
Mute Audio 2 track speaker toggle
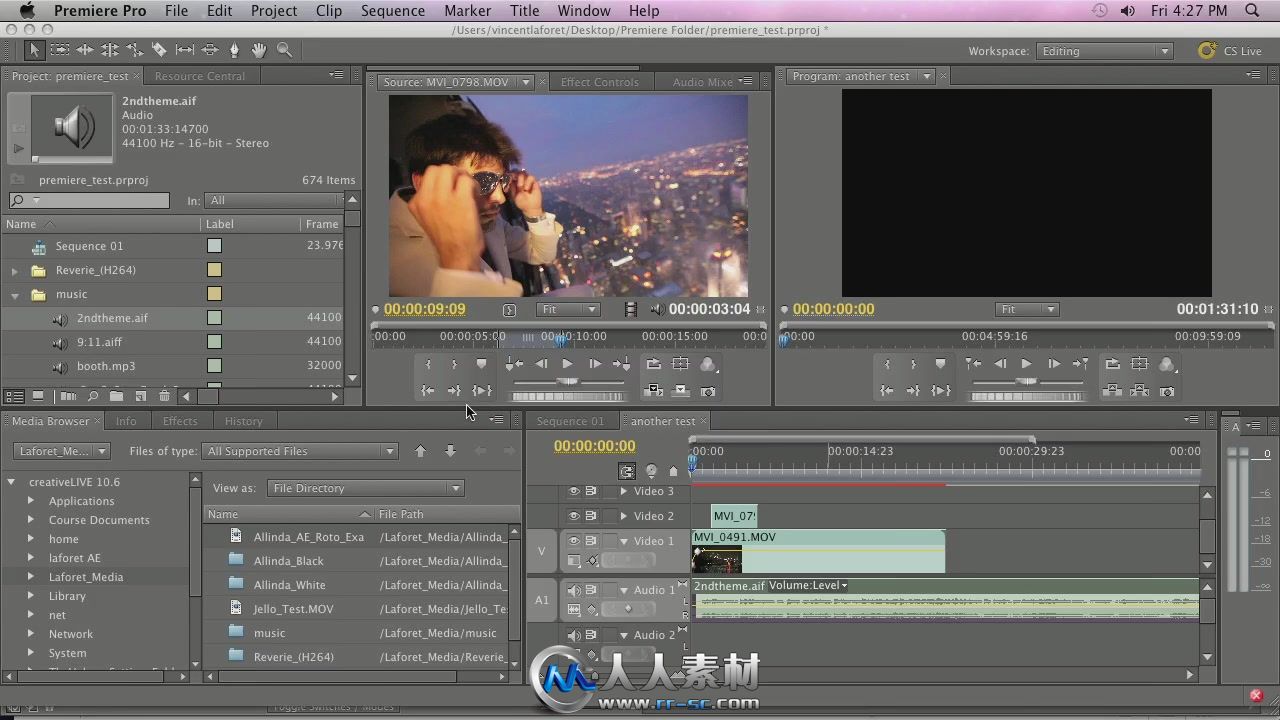pos(574,635)
